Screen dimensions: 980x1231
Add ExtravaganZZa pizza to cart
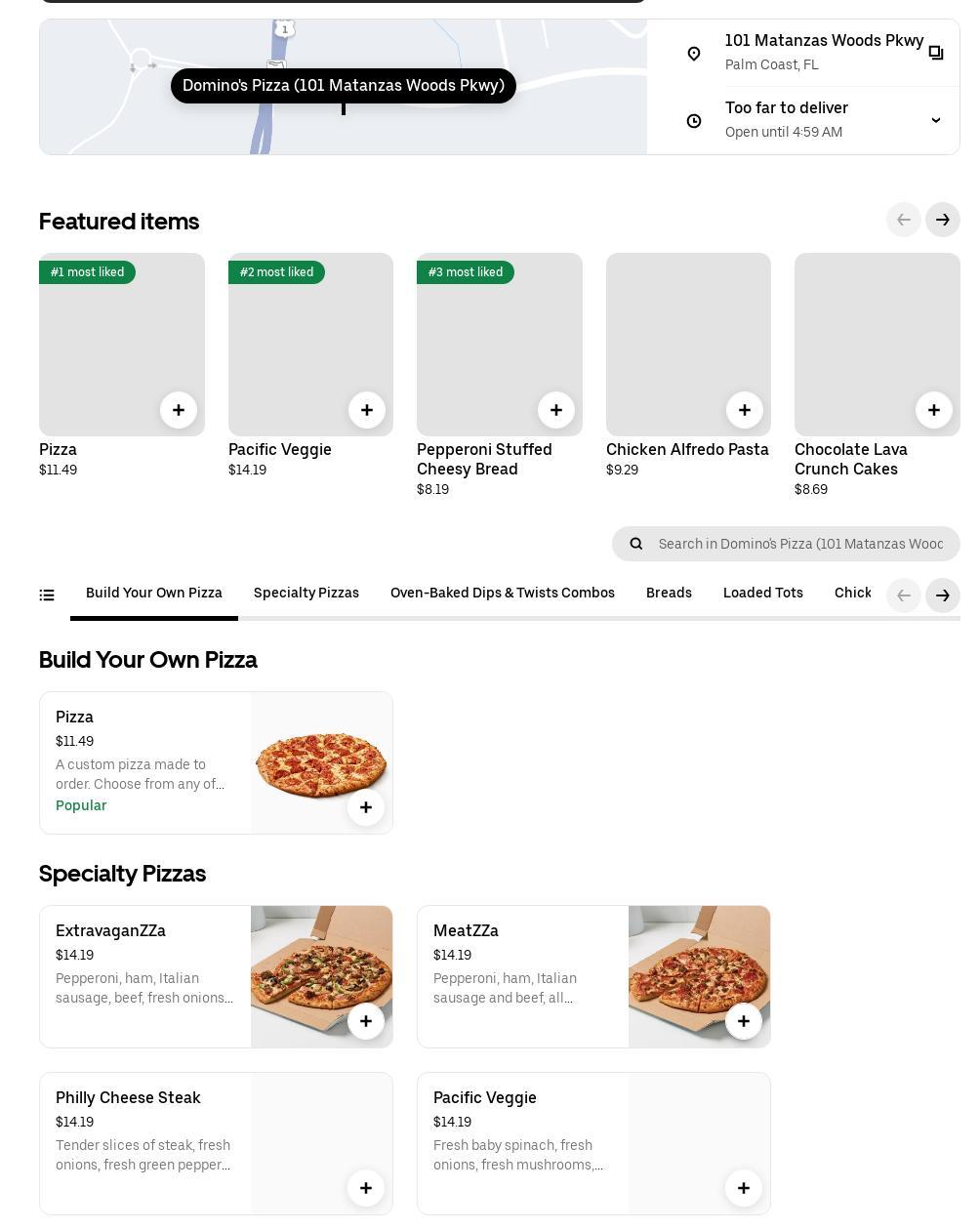coord(366,1021)
